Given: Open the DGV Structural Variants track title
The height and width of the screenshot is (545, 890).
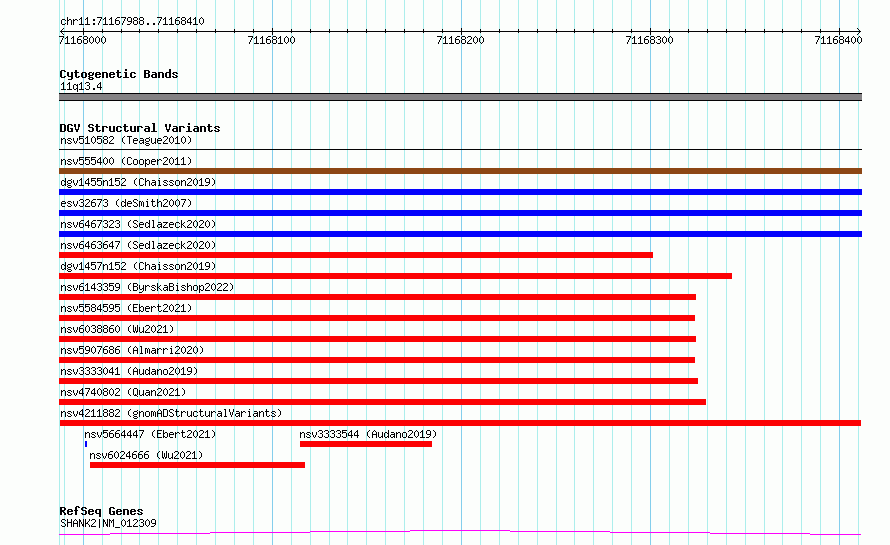Looking at the screenshot, I should click(x=140, y=128).
